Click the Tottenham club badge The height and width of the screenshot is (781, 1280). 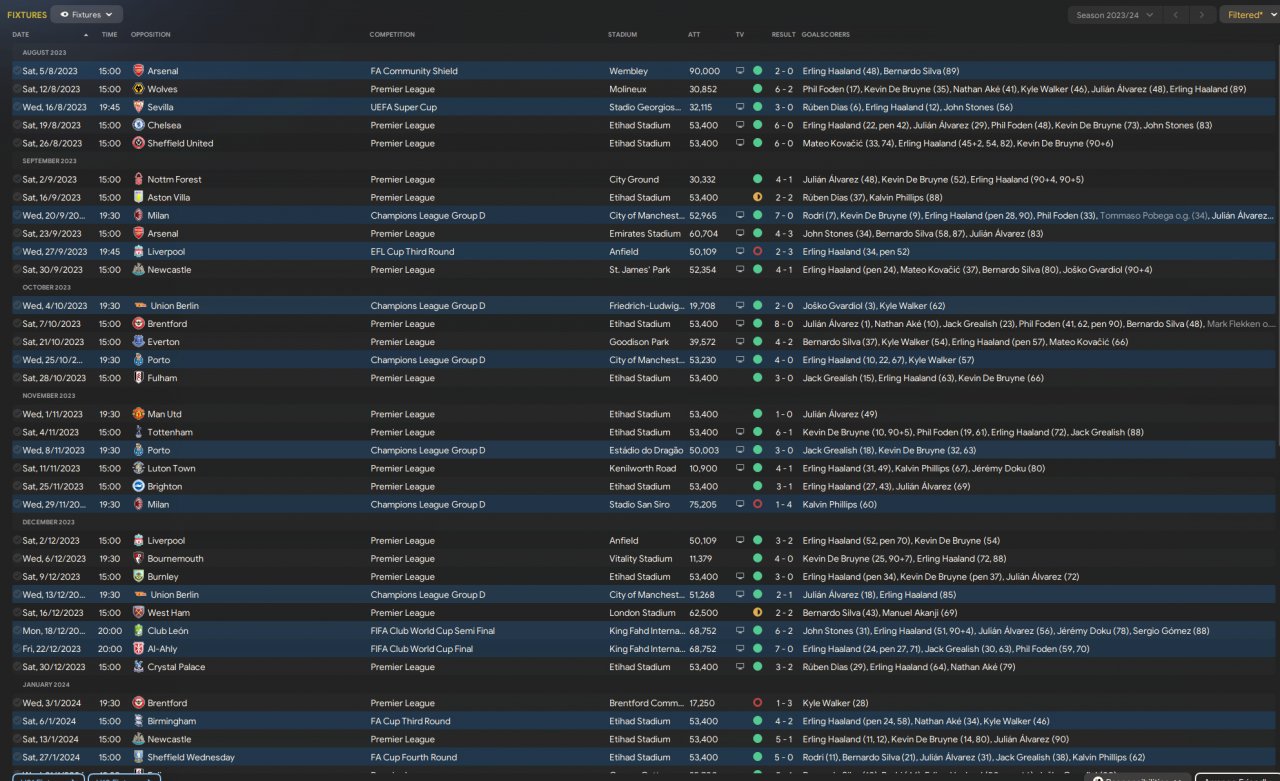pos(138,432)
